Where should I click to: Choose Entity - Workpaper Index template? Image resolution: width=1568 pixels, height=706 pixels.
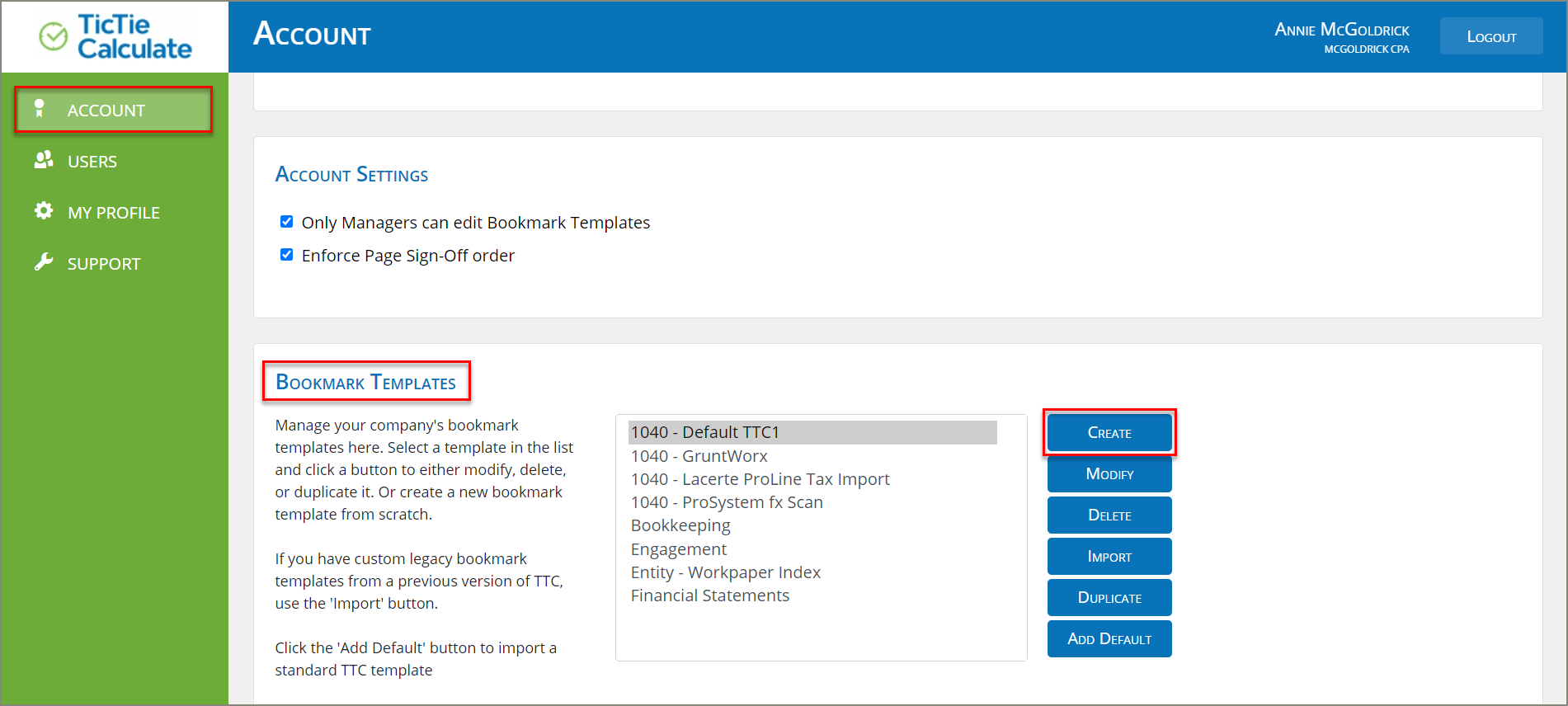point(725,572)
